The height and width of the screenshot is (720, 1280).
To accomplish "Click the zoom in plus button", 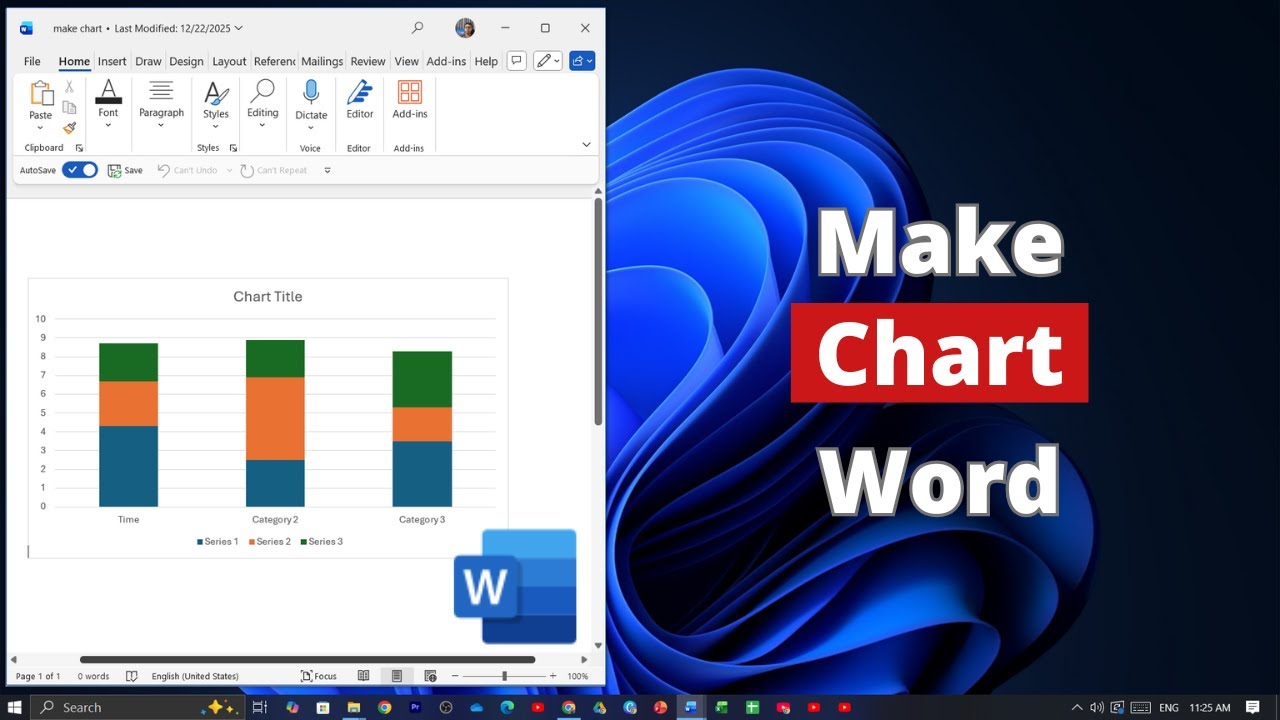I will pyautogui.click(x=553, y=676).
